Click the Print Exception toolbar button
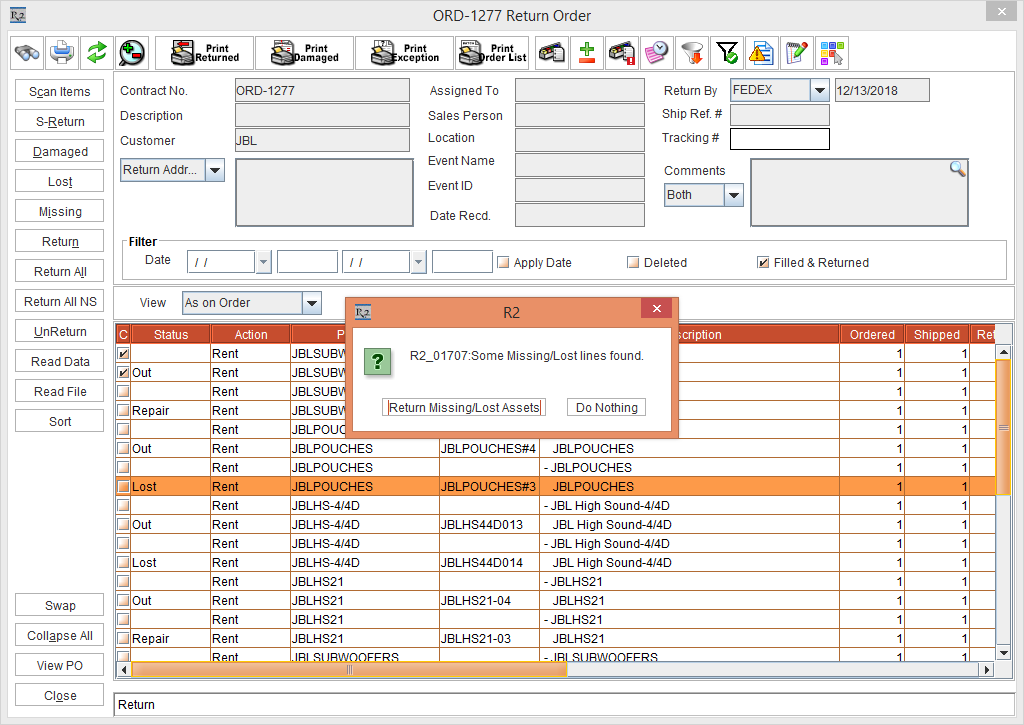The width and height of the screenshot is (1024, 725). coord(404,53)
